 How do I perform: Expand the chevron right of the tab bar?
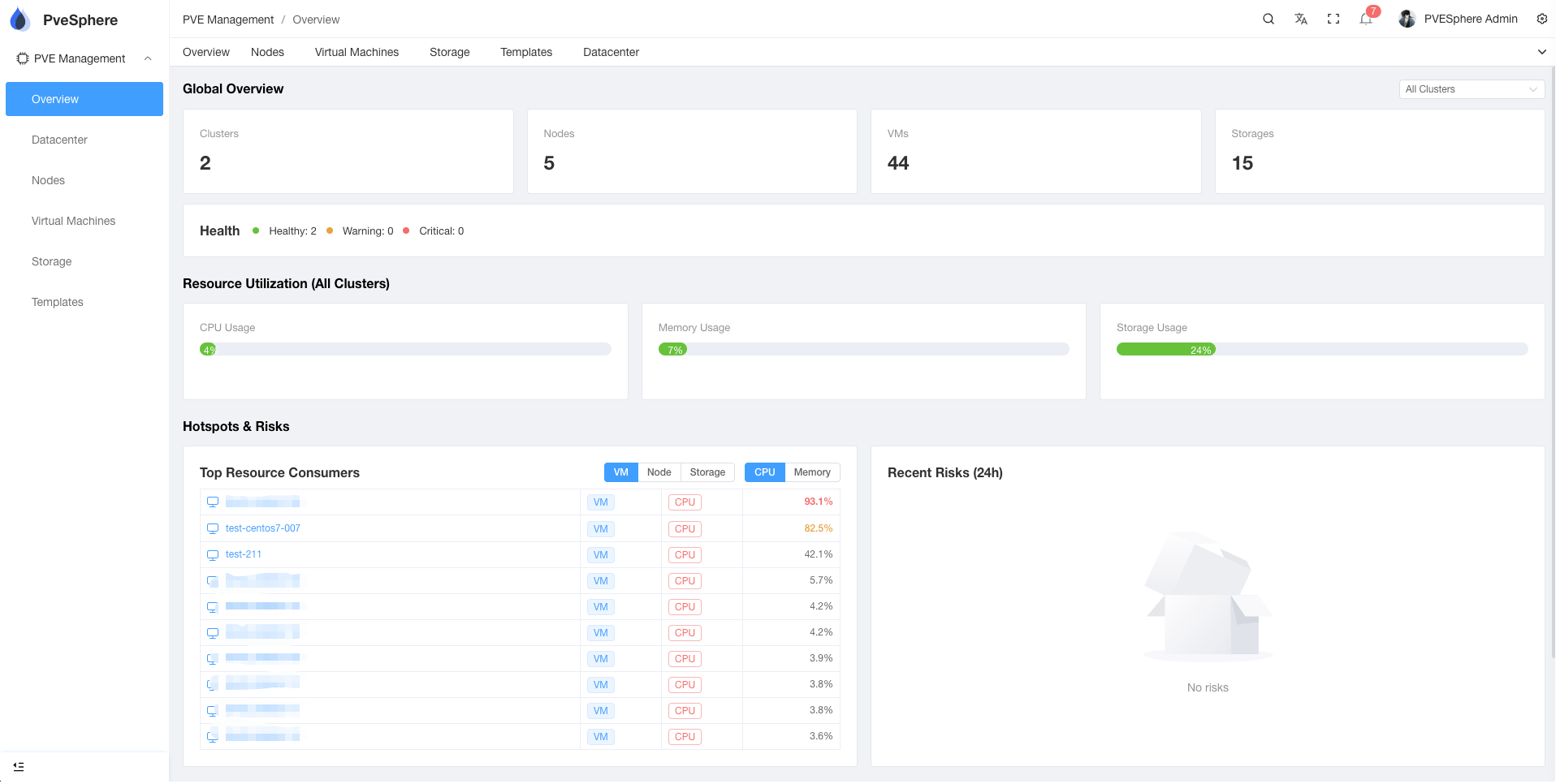point(1541,51)
